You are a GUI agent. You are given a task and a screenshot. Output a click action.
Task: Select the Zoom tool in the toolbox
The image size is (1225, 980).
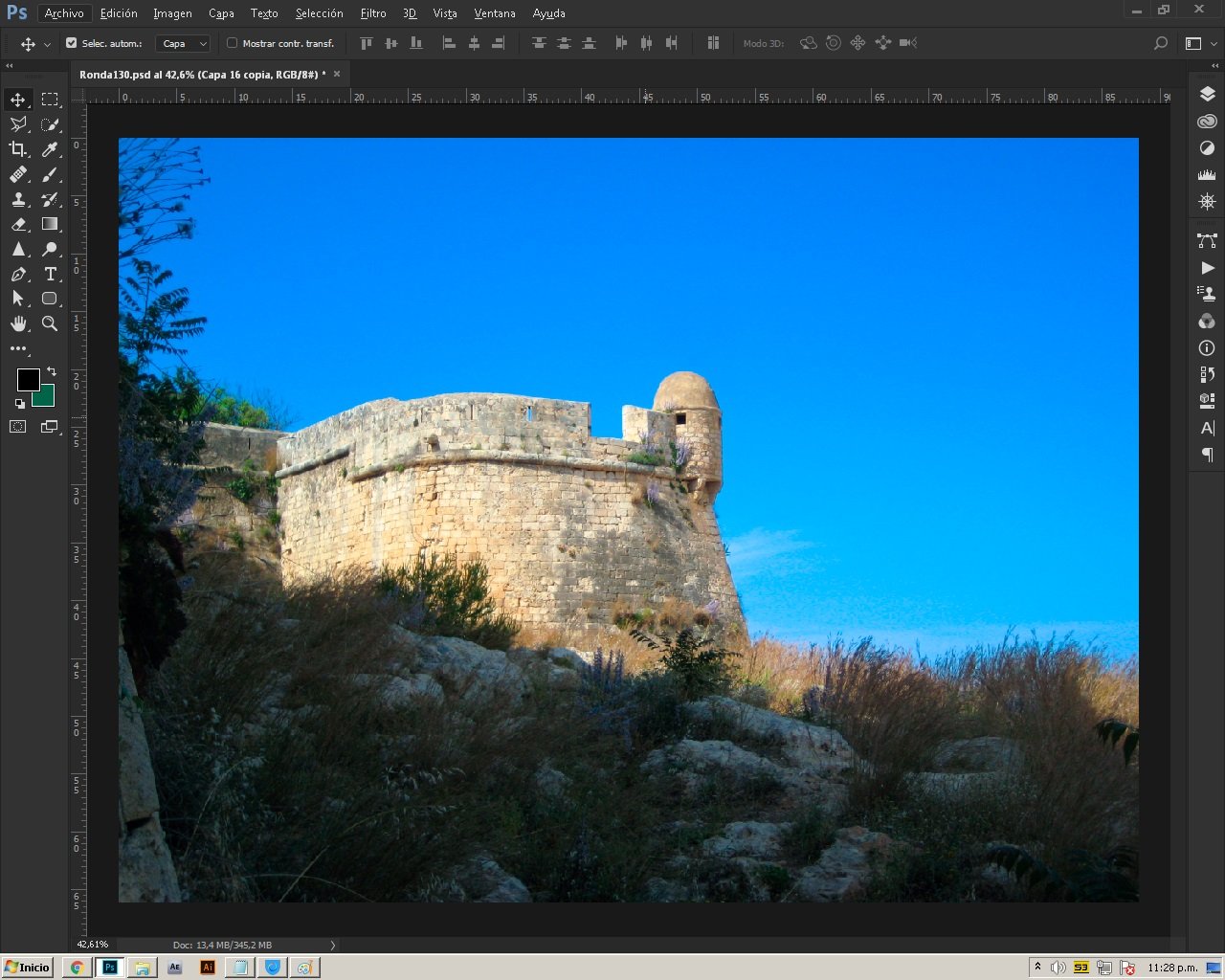[50, 323]
